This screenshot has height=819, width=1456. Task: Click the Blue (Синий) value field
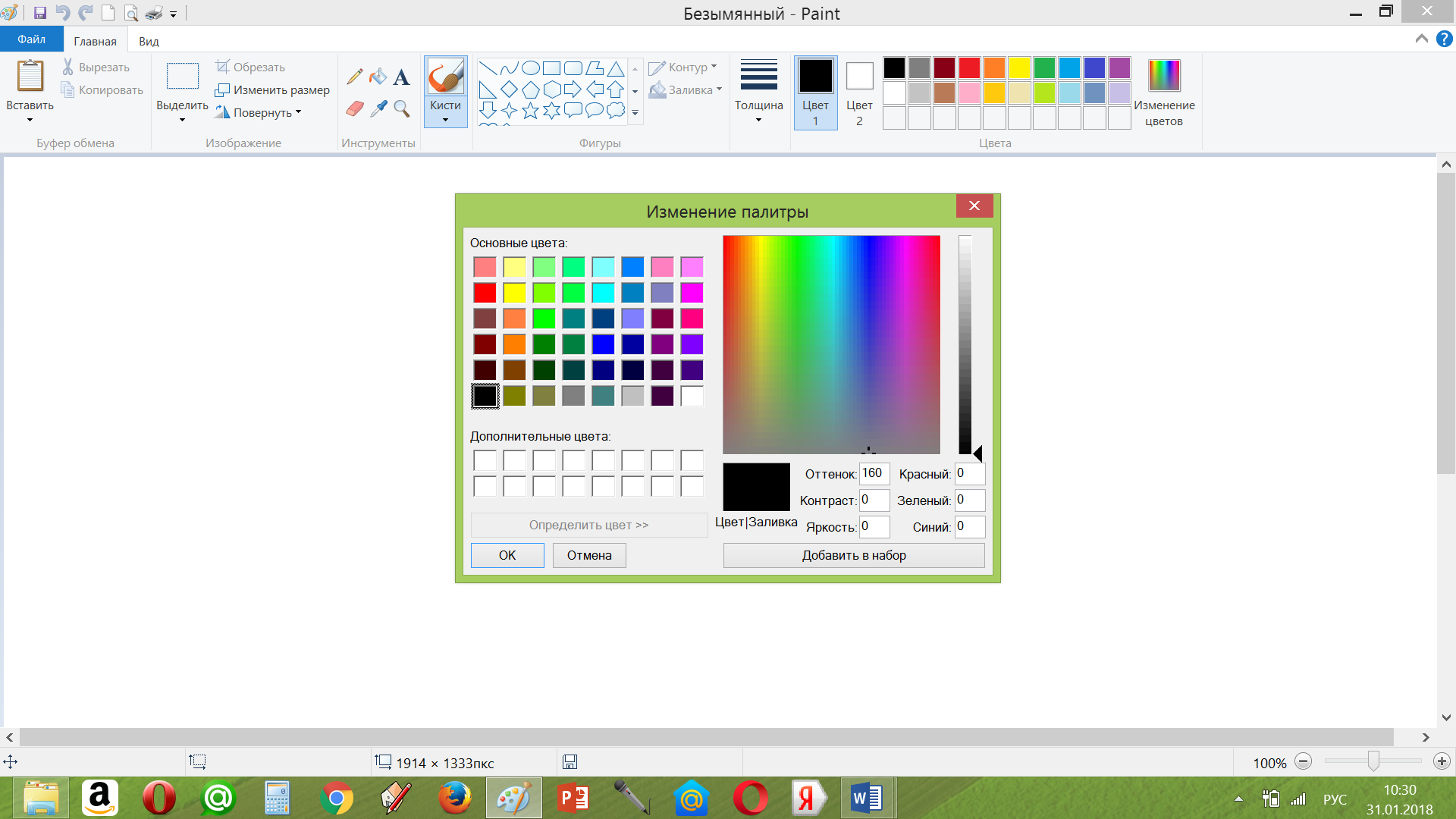pos(970,526)
